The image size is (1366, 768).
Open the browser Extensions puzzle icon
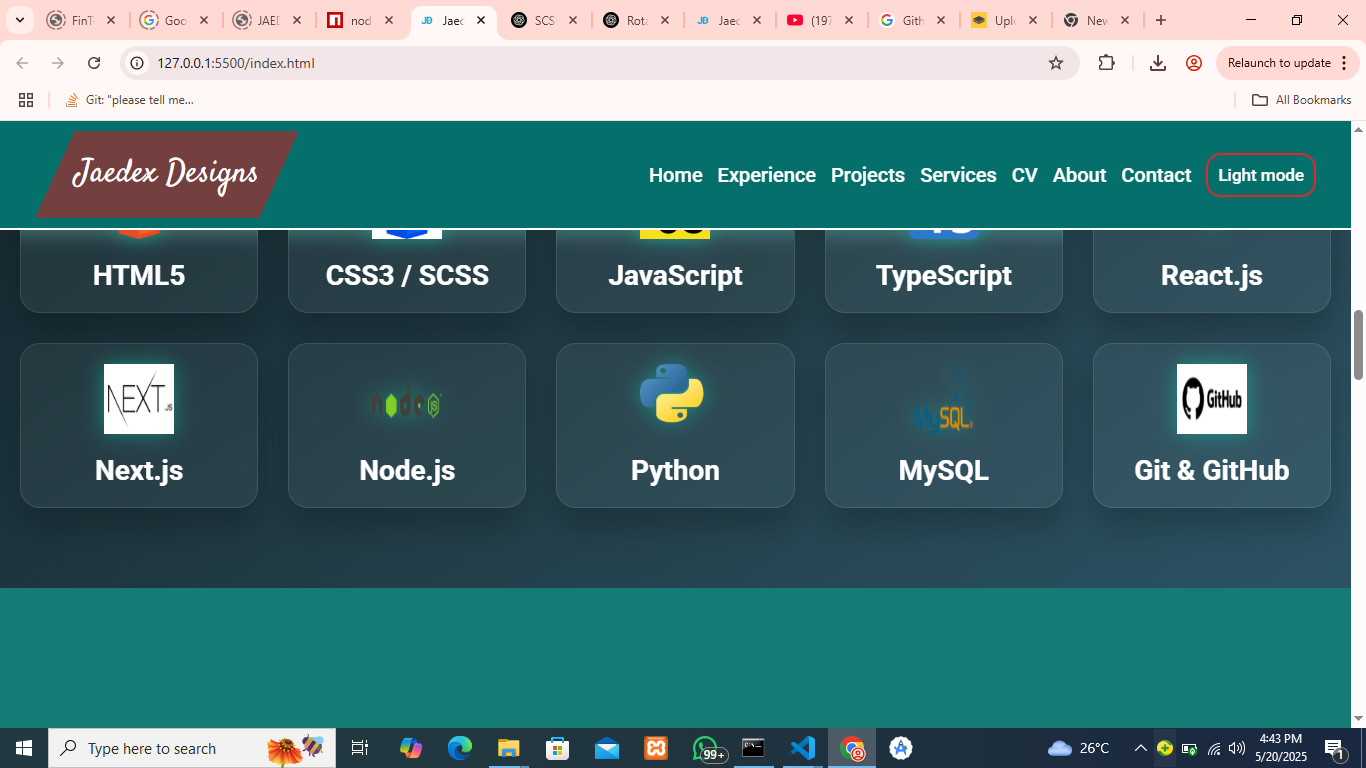point(1106,63)
